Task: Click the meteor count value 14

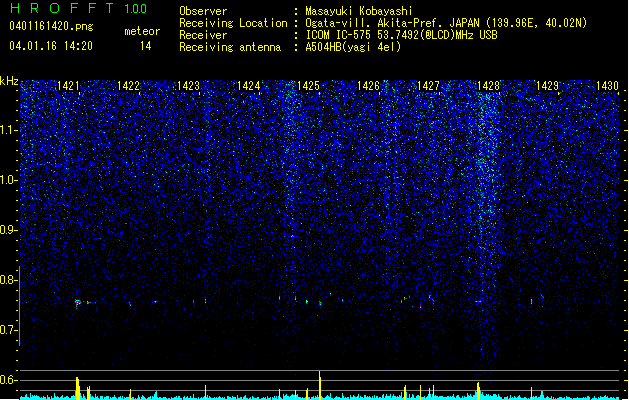Action: pos(146,46)
